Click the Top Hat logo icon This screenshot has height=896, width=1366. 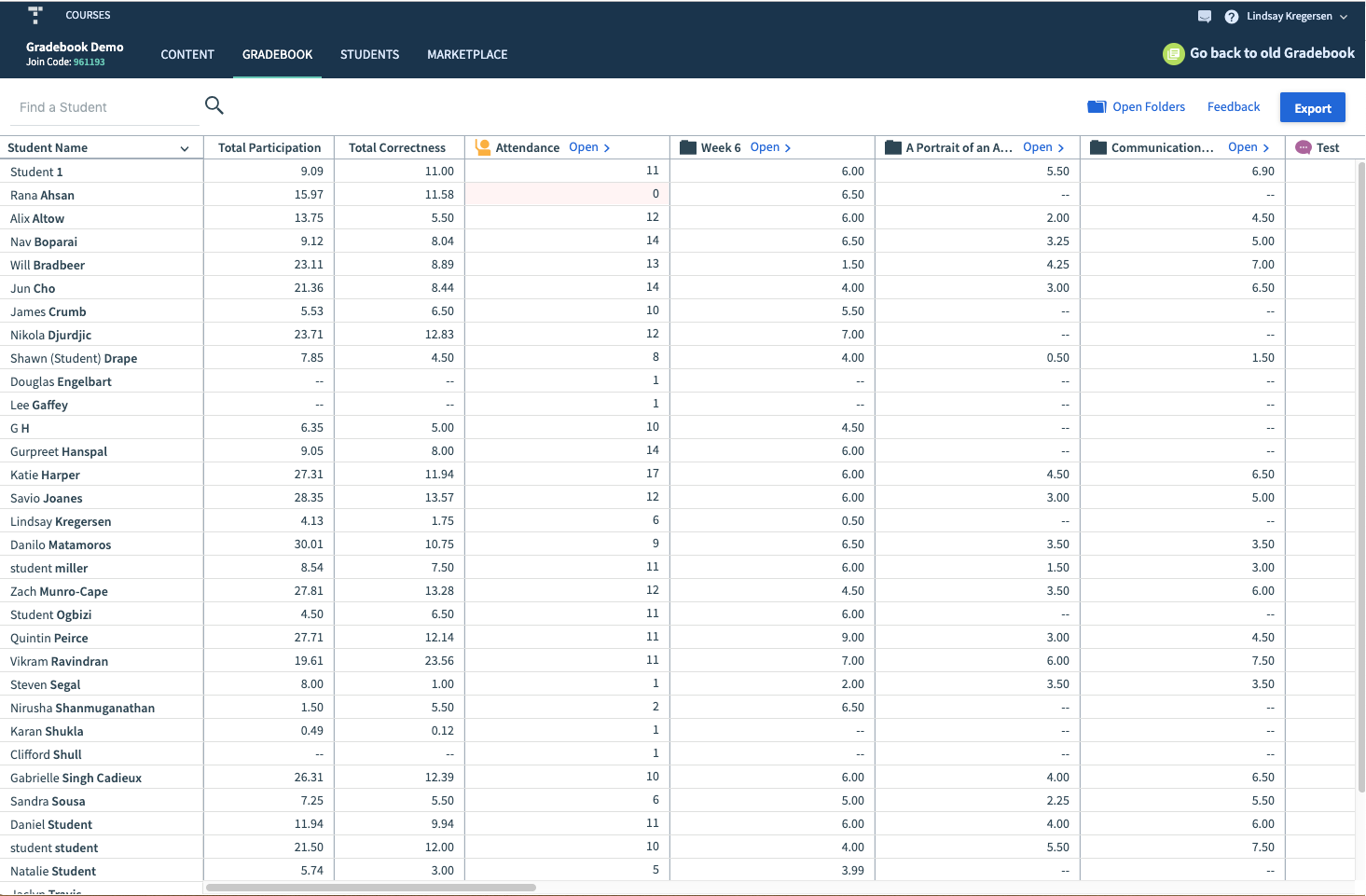[x=35, y=15]
